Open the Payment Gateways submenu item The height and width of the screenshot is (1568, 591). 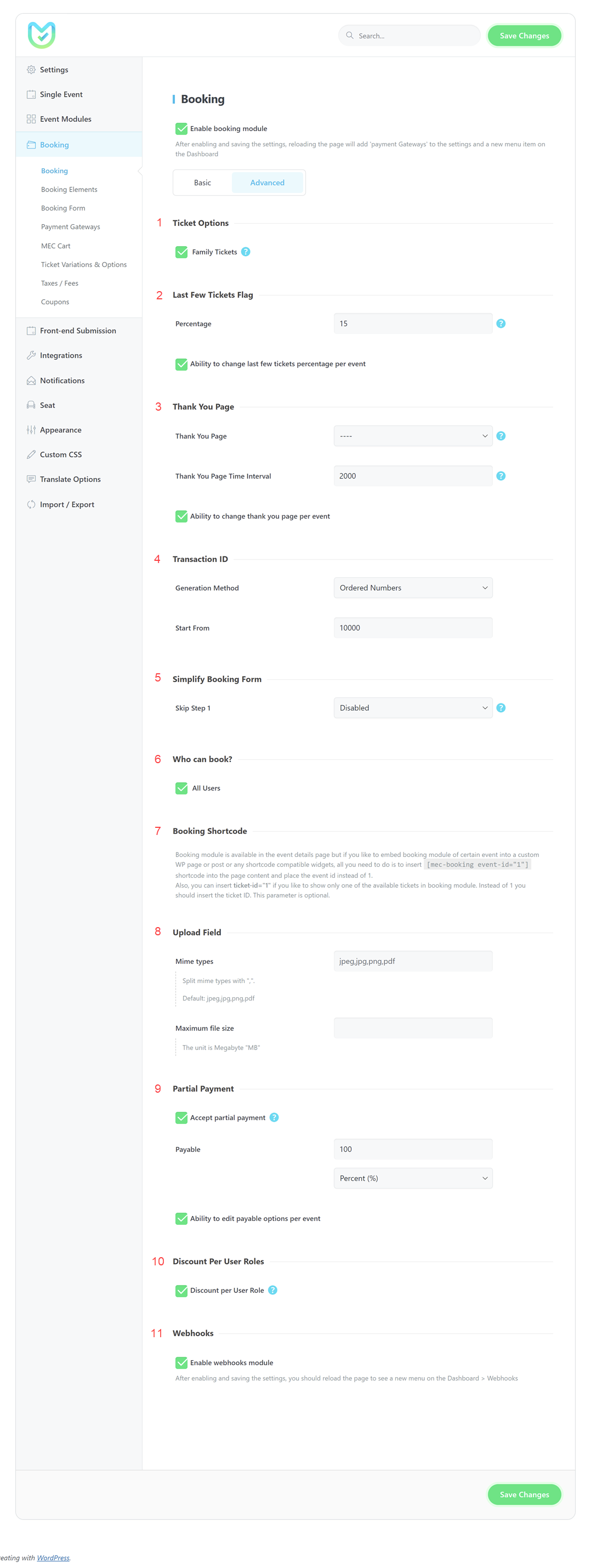71,227
